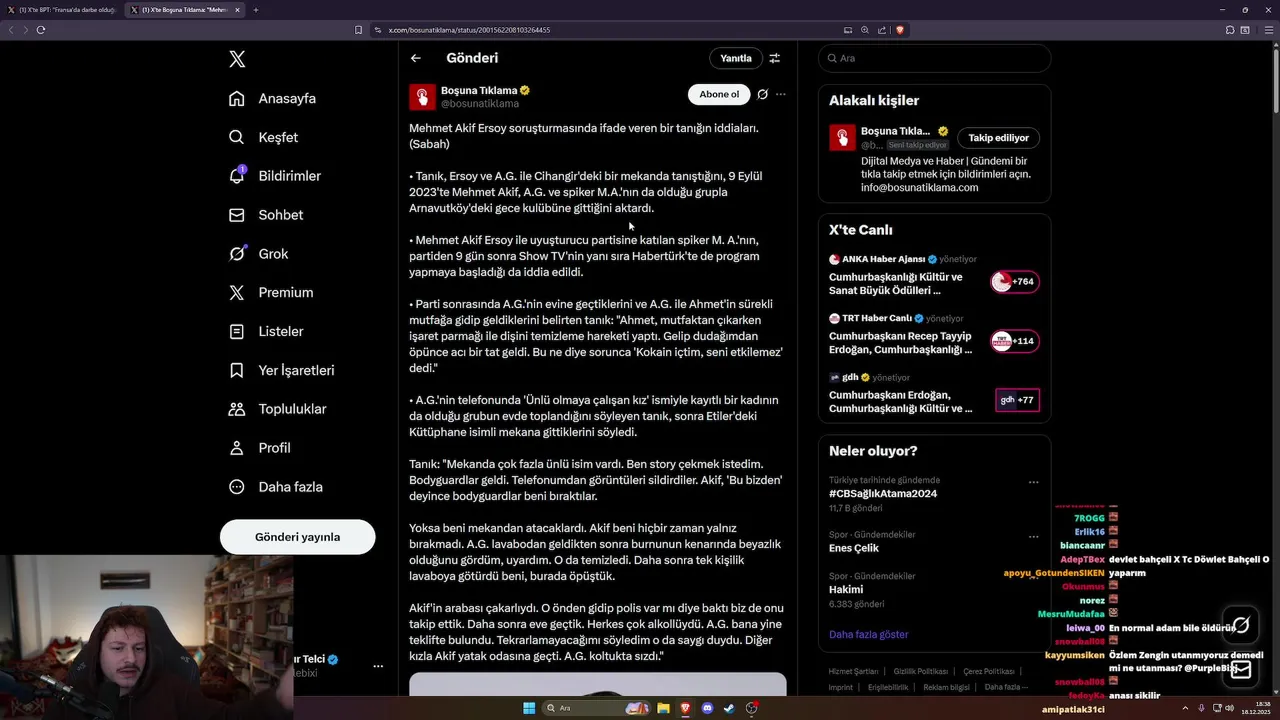Click the page vertical scrollbar

[x=1275, y=80]
